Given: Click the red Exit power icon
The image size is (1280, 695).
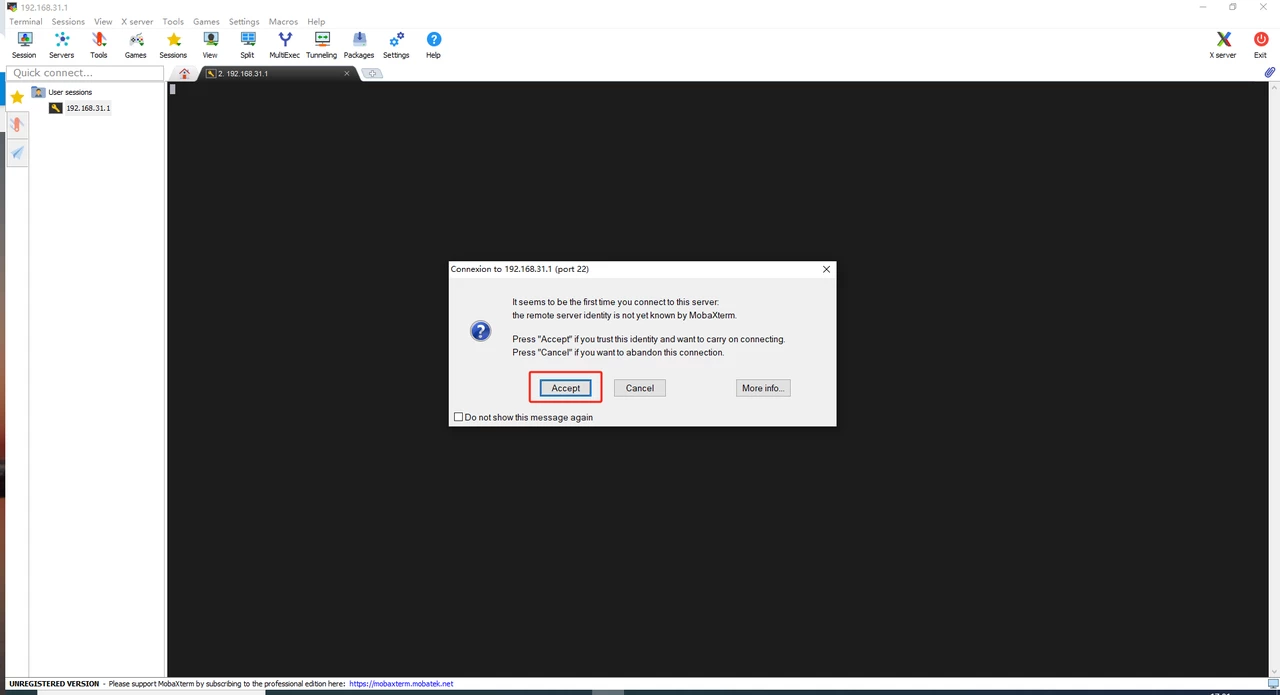Looking at the screenshot, I should pyautogui.click(x=1260, y=44).
